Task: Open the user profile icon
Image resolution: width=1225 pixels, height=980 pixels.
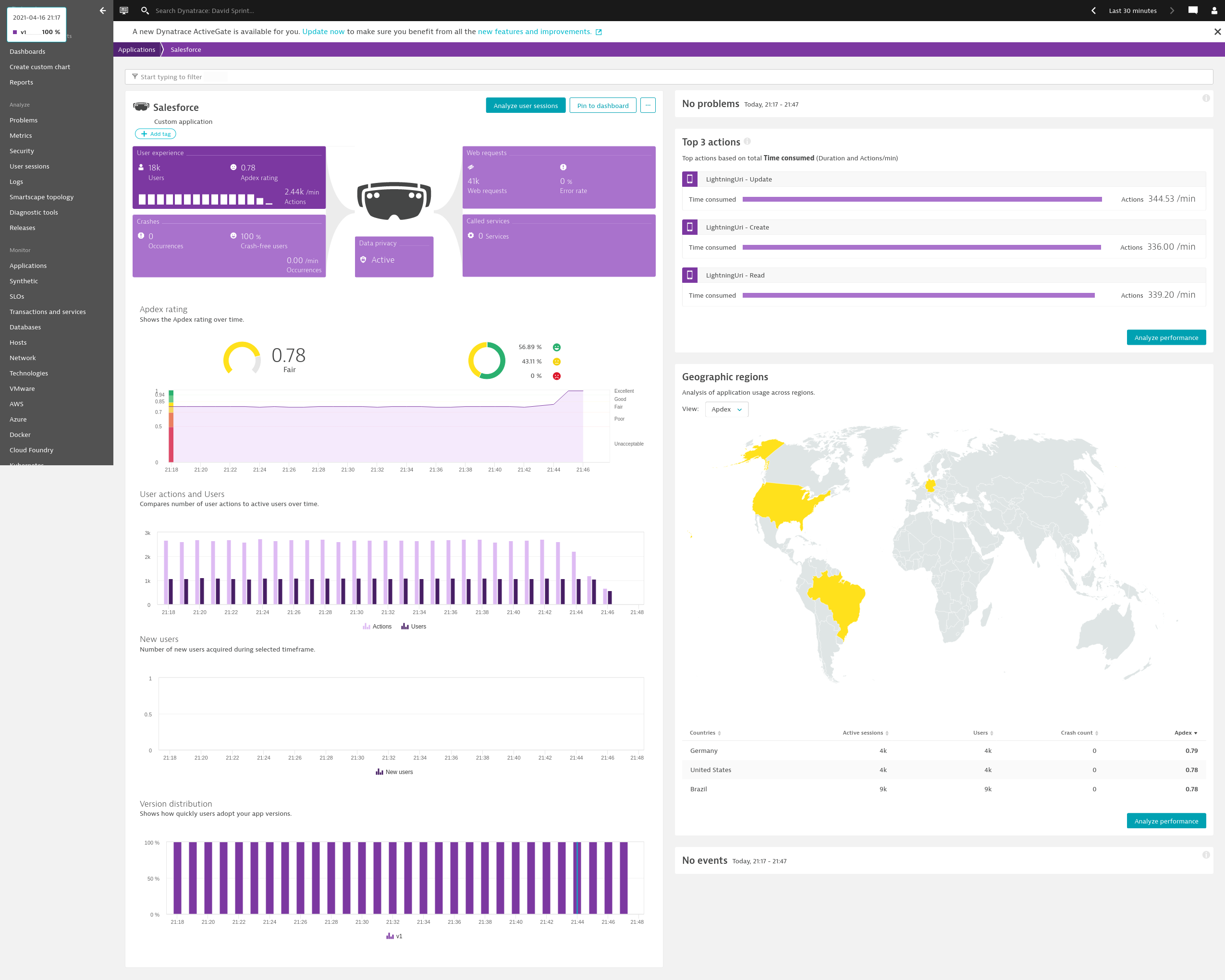Action: coord(1214,10)
